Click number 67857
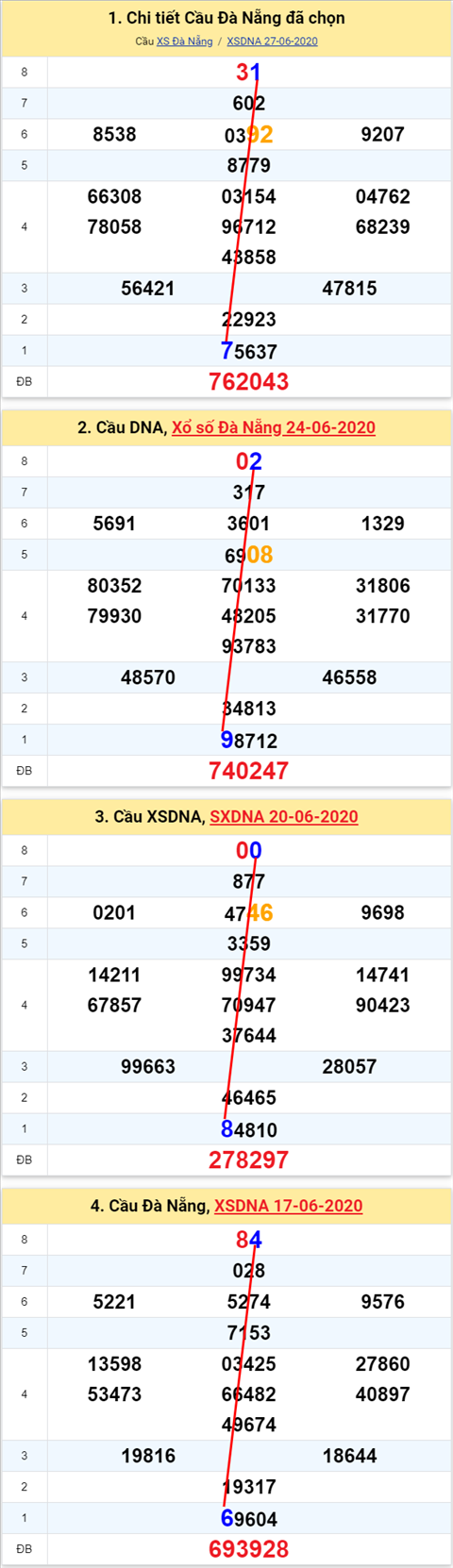Screen dimensions: 453x1568 [x=114, y=1006]
